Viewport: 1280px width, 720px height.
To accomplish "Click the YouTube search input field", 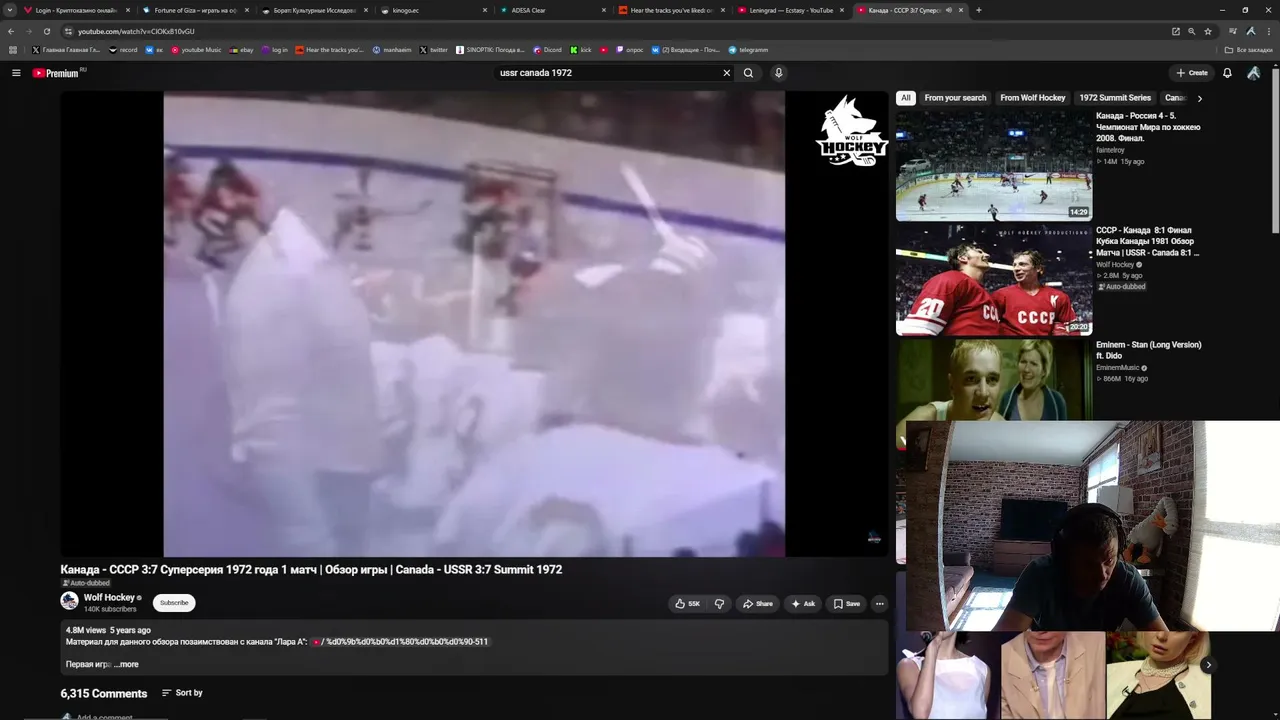I will point(607,73).
